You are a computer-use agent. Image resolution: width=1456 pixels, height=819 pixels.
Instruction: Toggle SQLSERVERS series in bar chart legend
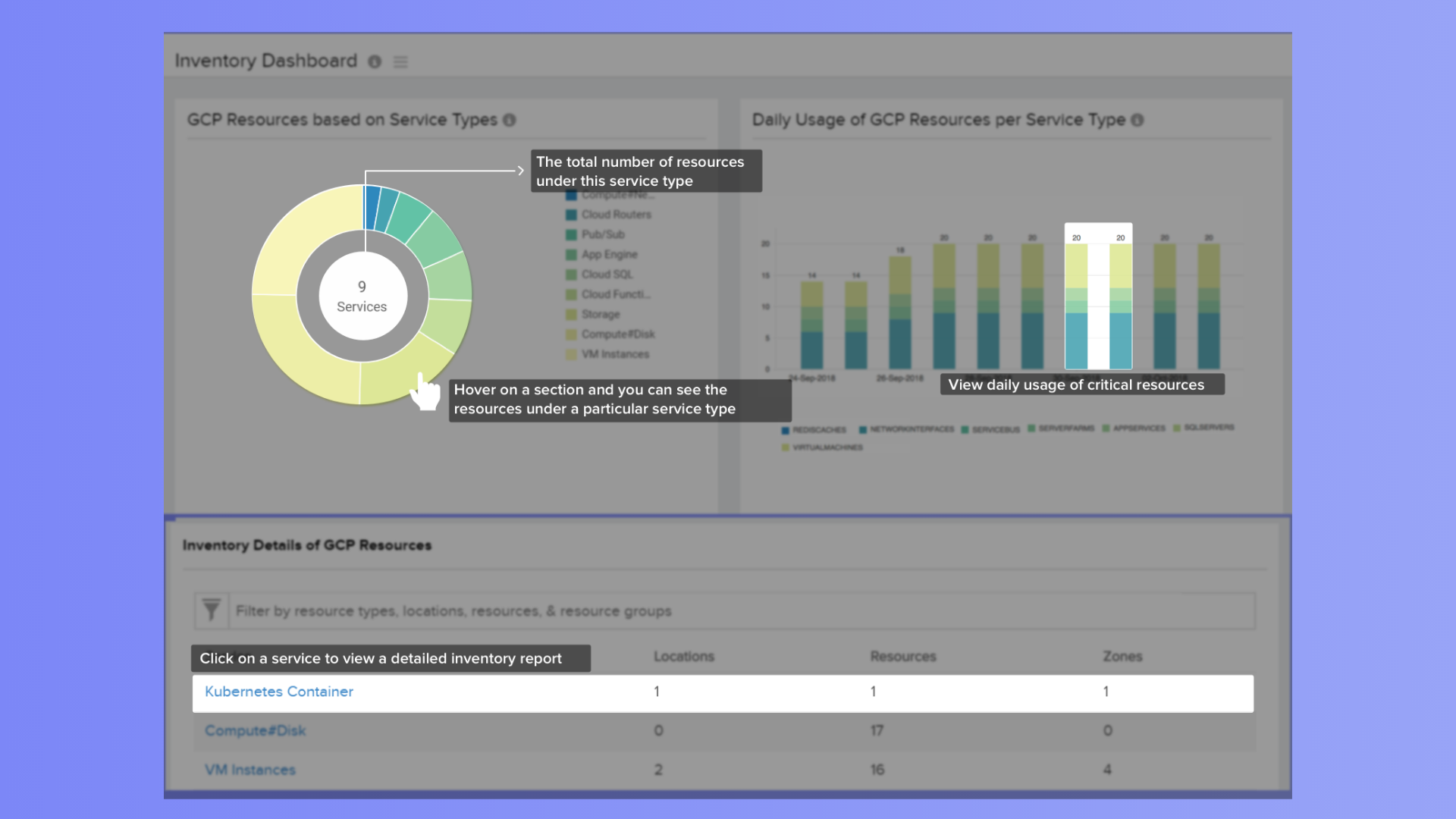click(1204, 428)
